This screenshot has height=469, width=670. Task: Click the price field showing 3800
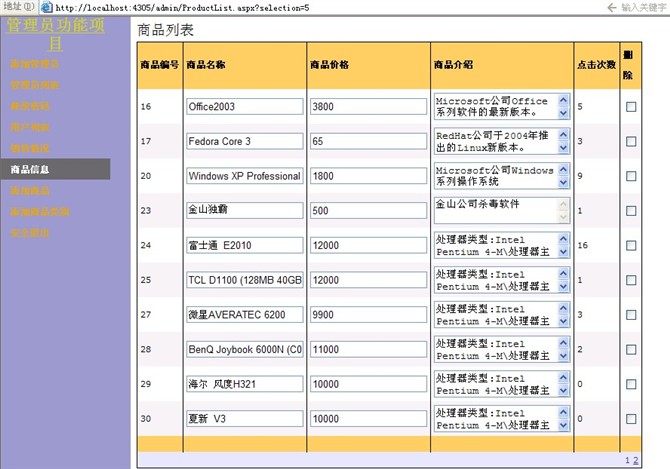(x=368, y=107)
